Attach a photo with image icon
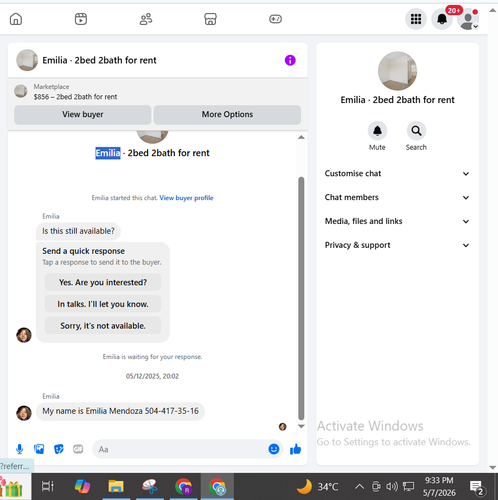Viewport: 498px width, 500px height. (x=39, y=449)
